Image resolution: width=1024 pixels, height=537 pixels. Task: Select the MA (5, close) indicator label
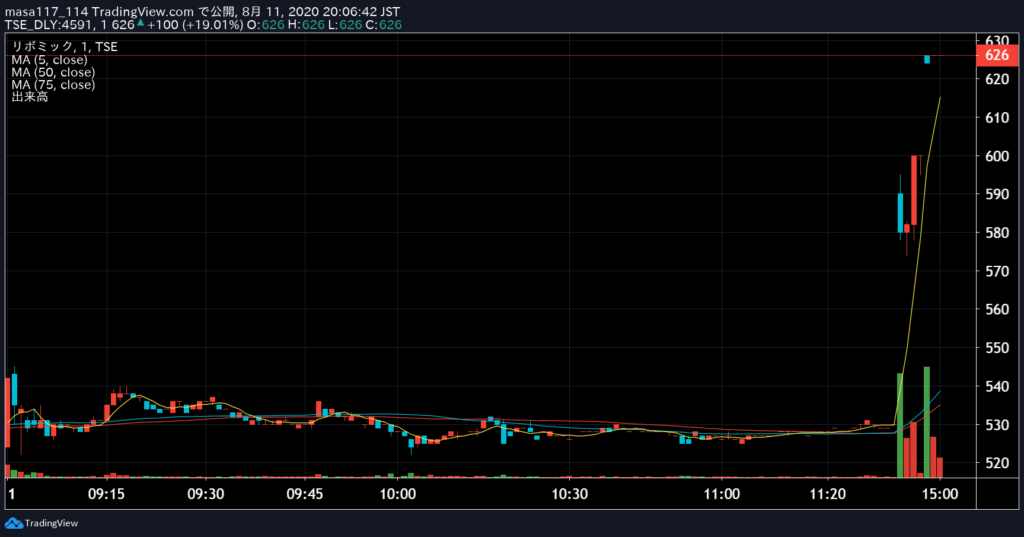(x=49, y=59)
